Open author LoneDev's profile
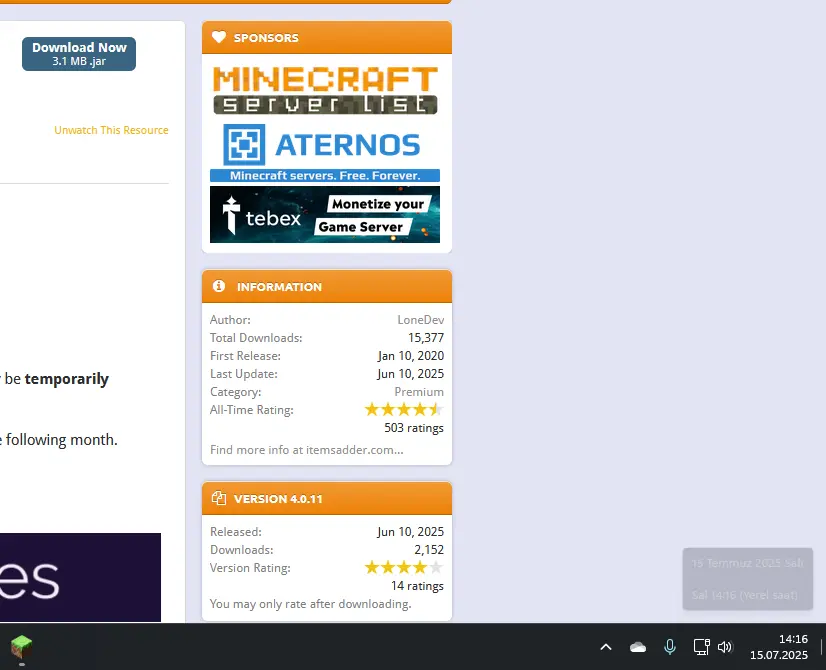Image resolution: width=826 pixels, height=670 pixels. pos(420,320)
